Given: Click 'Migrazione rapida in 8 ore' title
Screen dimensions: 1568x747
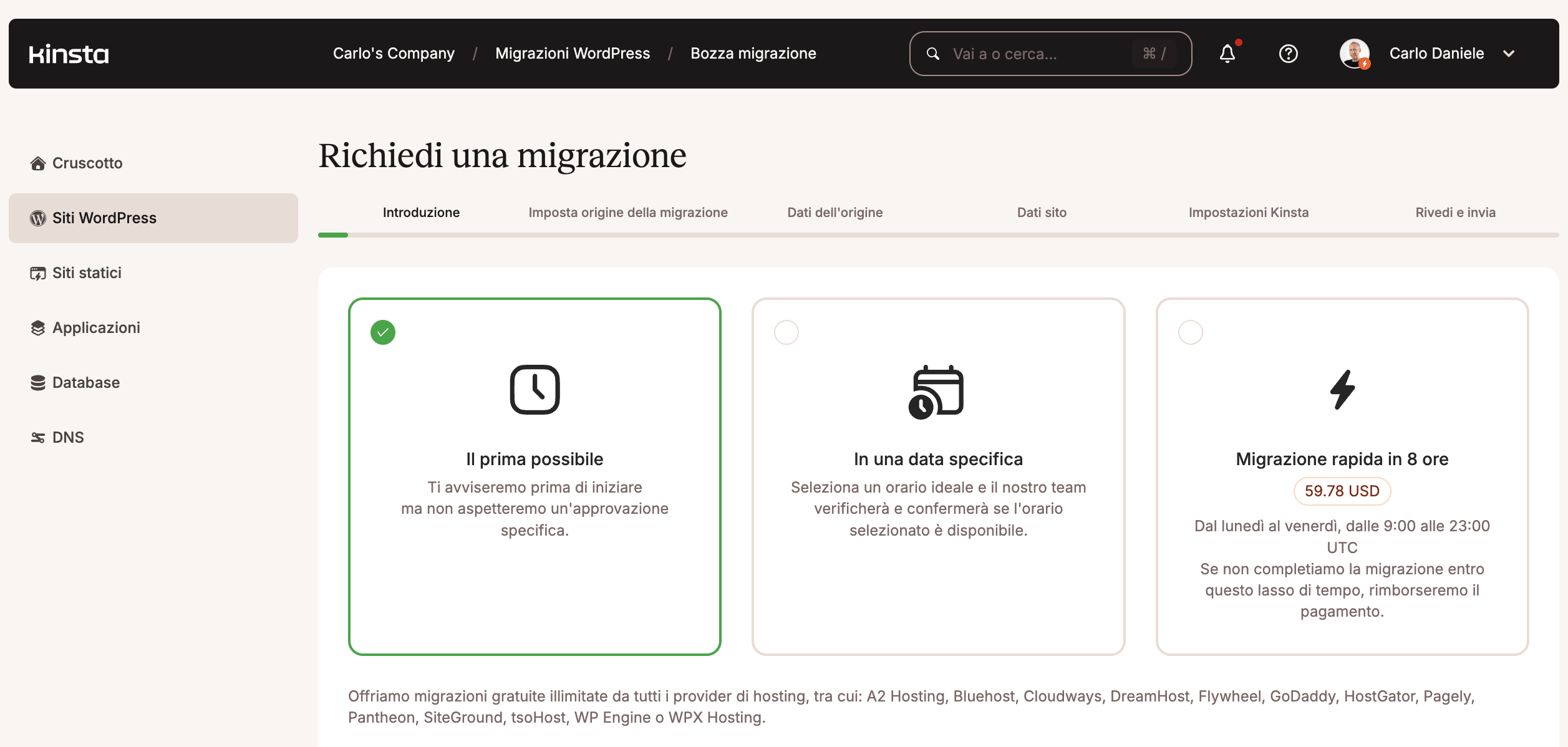Looking at the screenshot, I should 1342,460.
